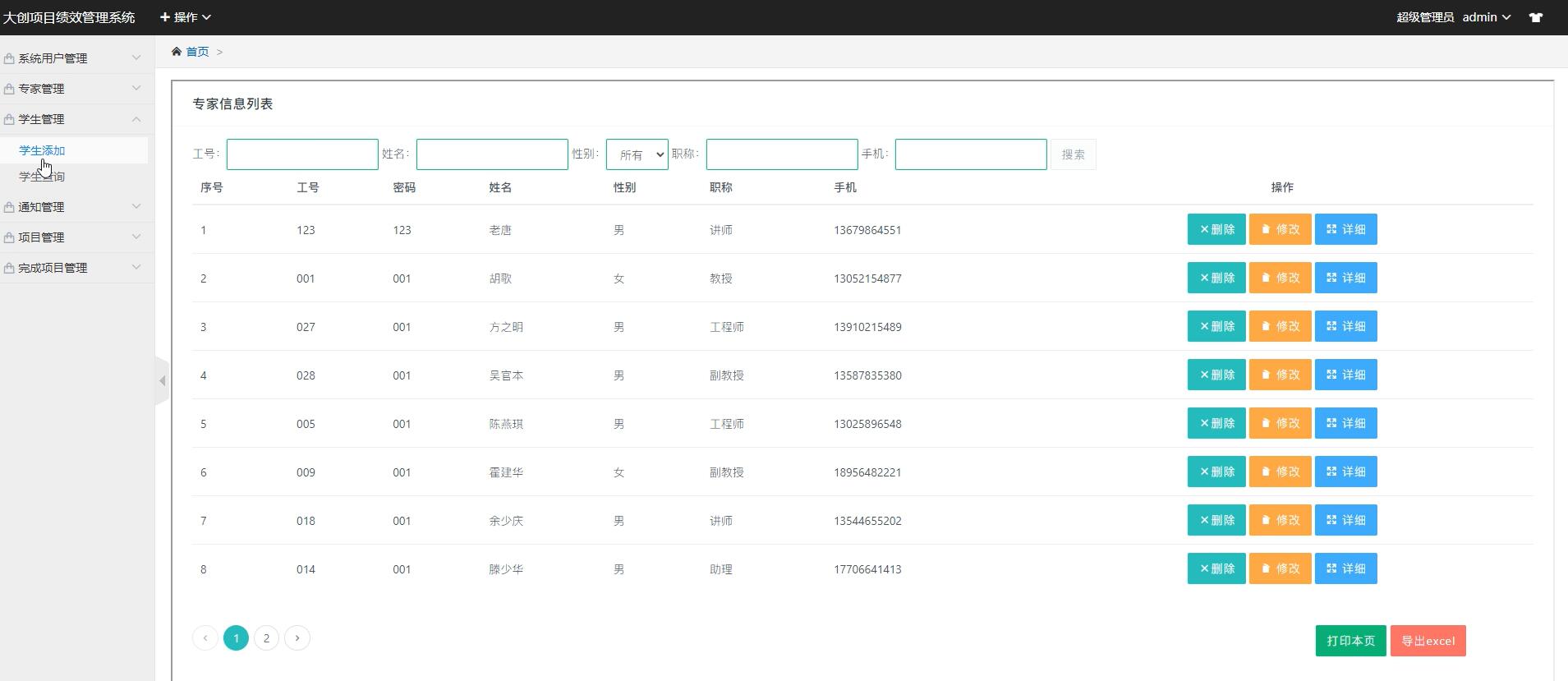
Task: Expand 项目管理 menu chevron
Action: (x=136, y=237)
